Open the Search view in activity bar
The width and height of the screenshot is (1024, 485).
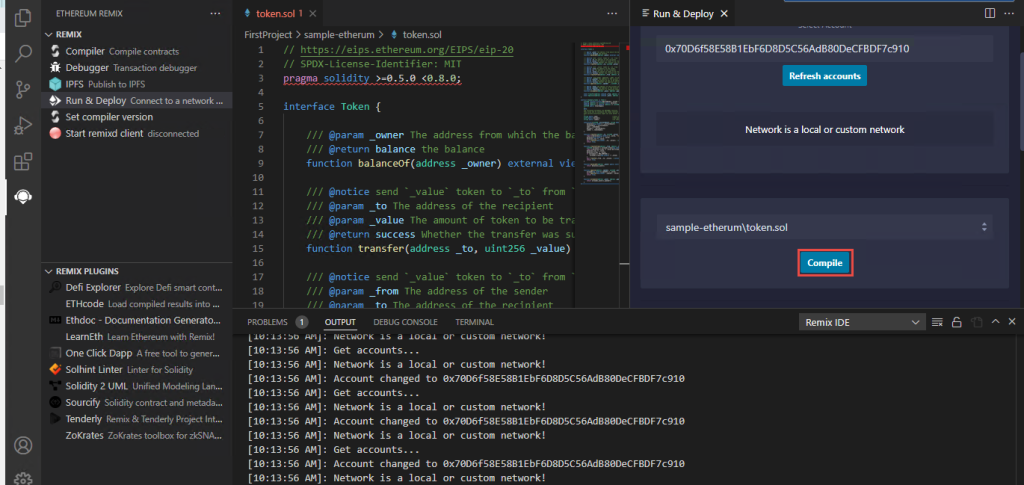22,54
